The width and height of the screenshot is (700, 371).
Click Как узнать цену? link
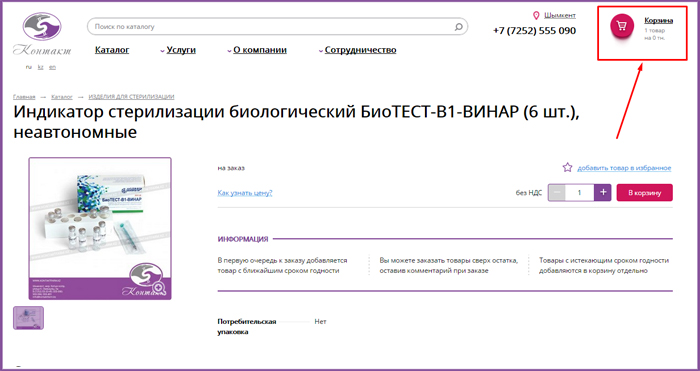pos(245,193)
